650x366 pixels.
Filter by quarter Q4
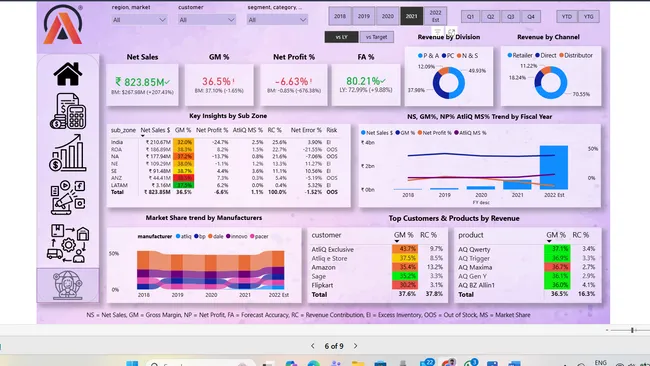point(531,17)
